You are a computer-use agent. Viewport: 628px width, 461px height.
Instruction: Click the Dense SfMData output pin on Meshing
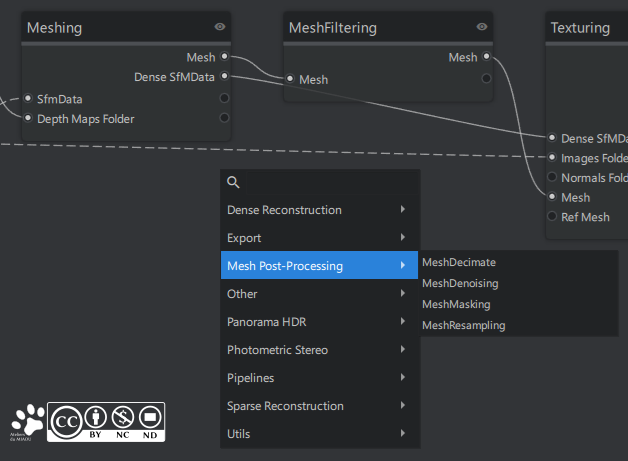(224, 76)
